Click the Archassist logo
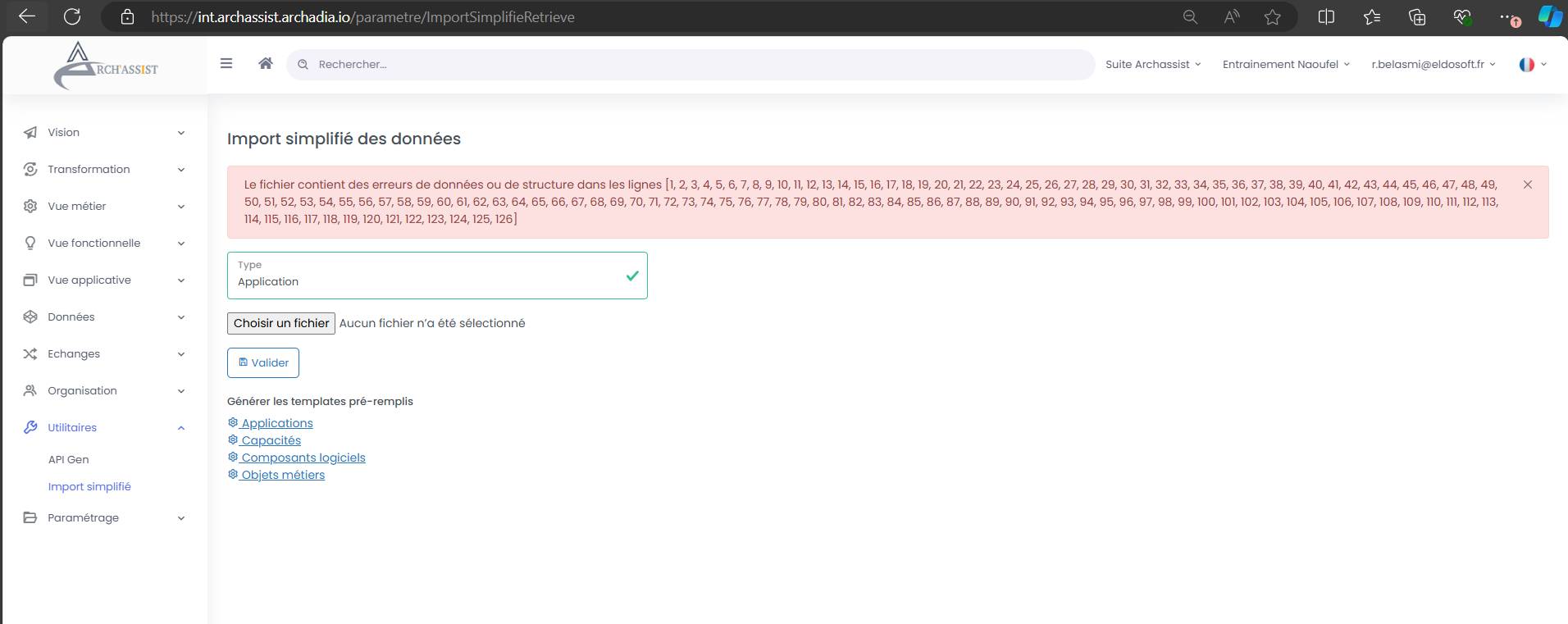1568x624 pixels. pos(106,66)
